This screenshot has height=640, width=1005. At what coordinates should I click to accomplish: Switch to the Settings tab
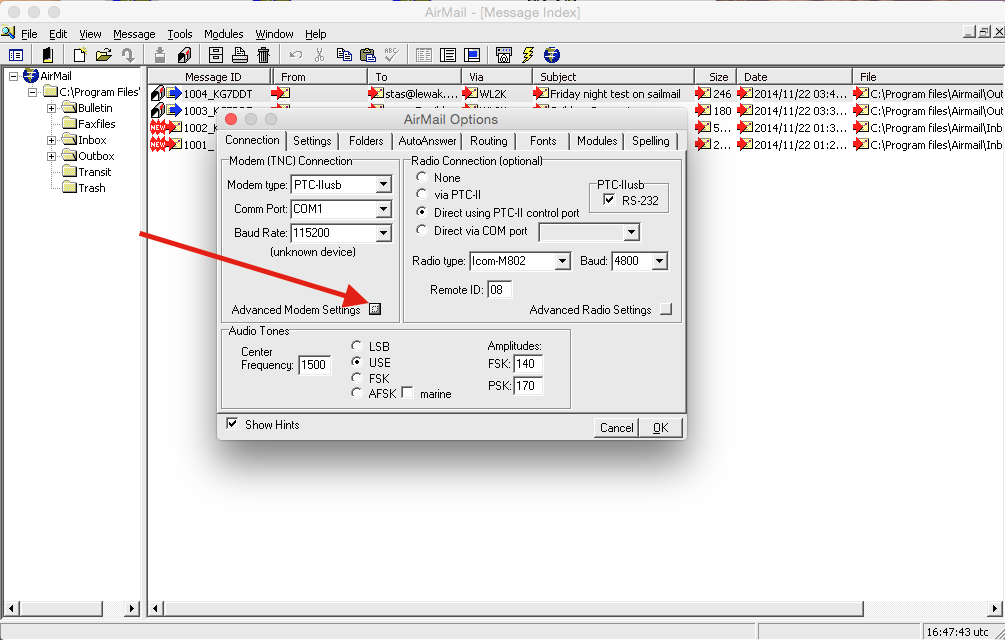pos(312,141)
